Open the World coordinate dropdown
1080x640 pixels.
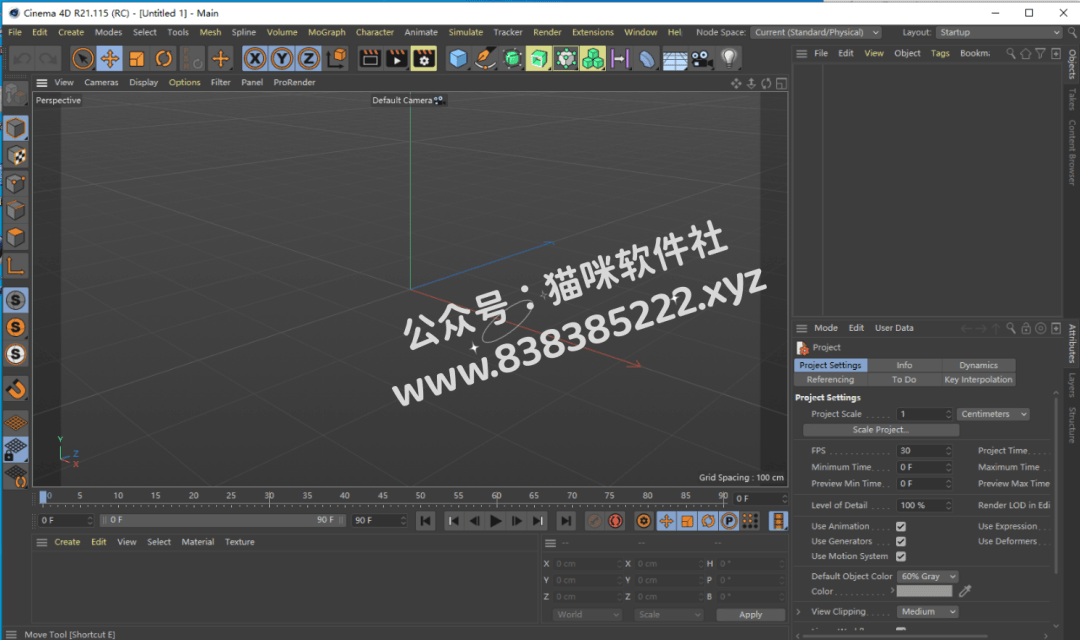point(587,615)
